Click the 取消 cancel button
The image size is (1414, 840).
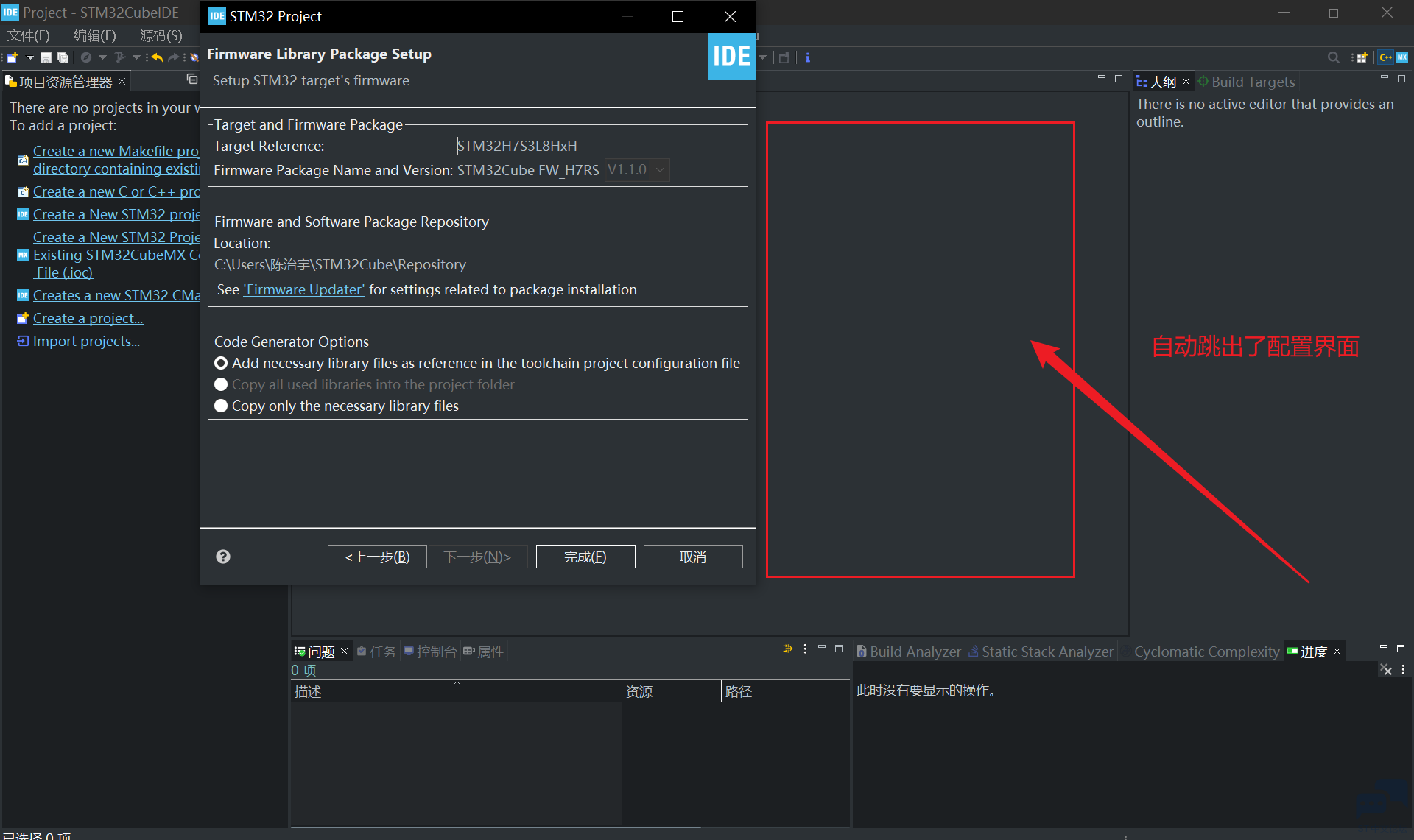pyautogui.click(x=693, y=557)
